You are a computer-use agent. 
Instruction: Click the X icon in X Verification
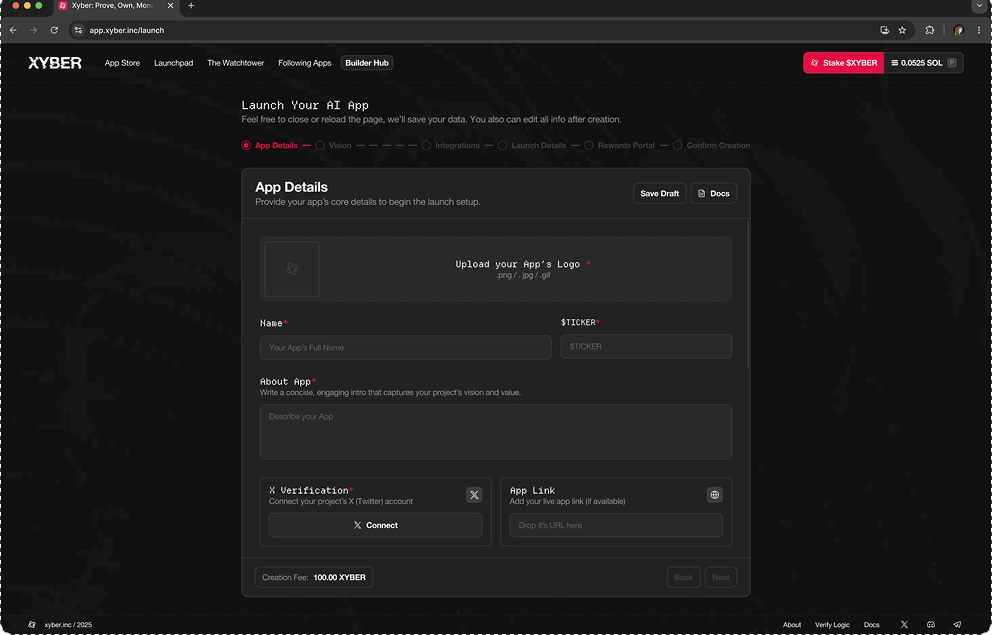(x=474, y=495)
